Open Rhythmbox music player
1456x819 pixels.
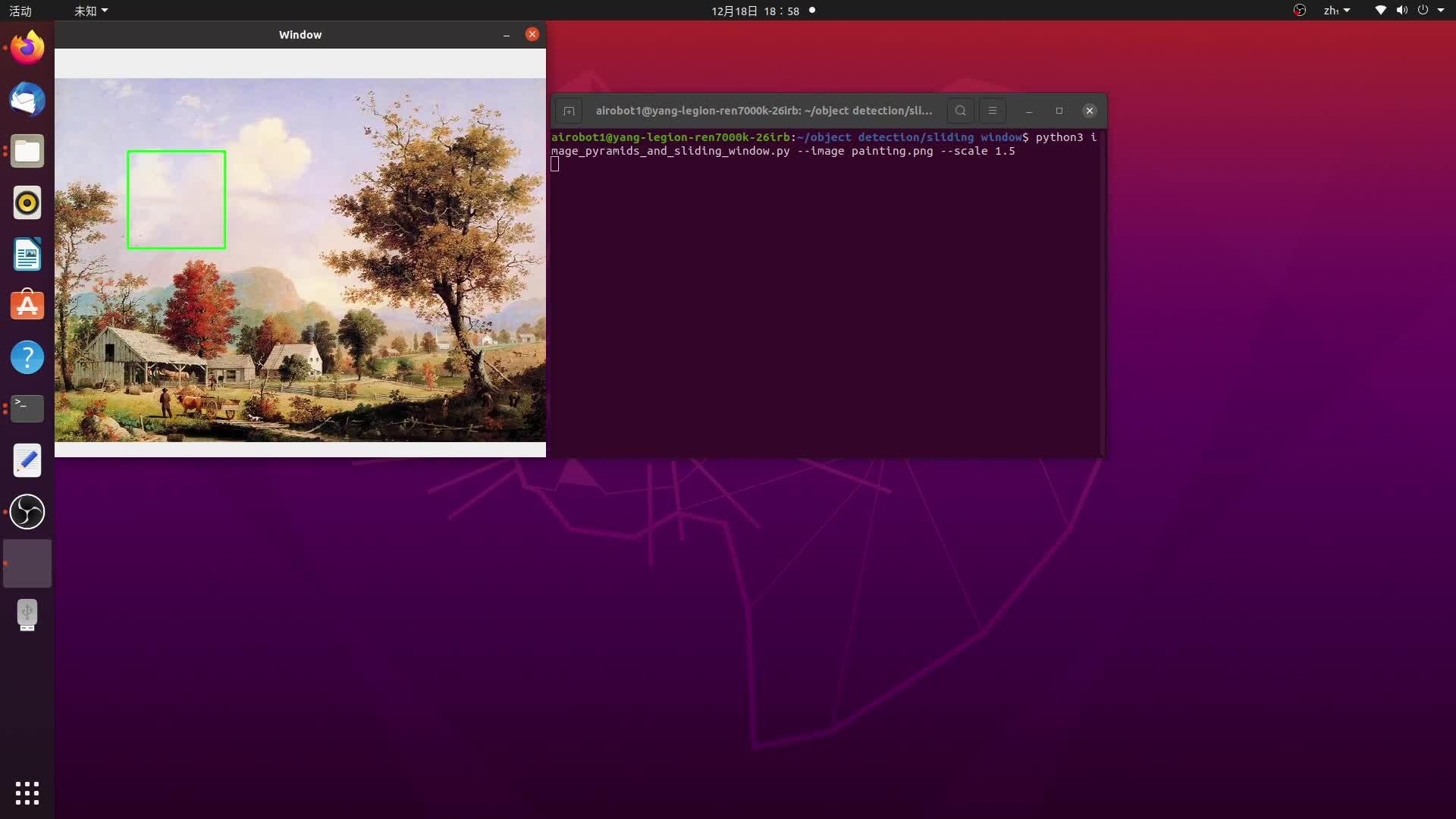tap(27, 202)
